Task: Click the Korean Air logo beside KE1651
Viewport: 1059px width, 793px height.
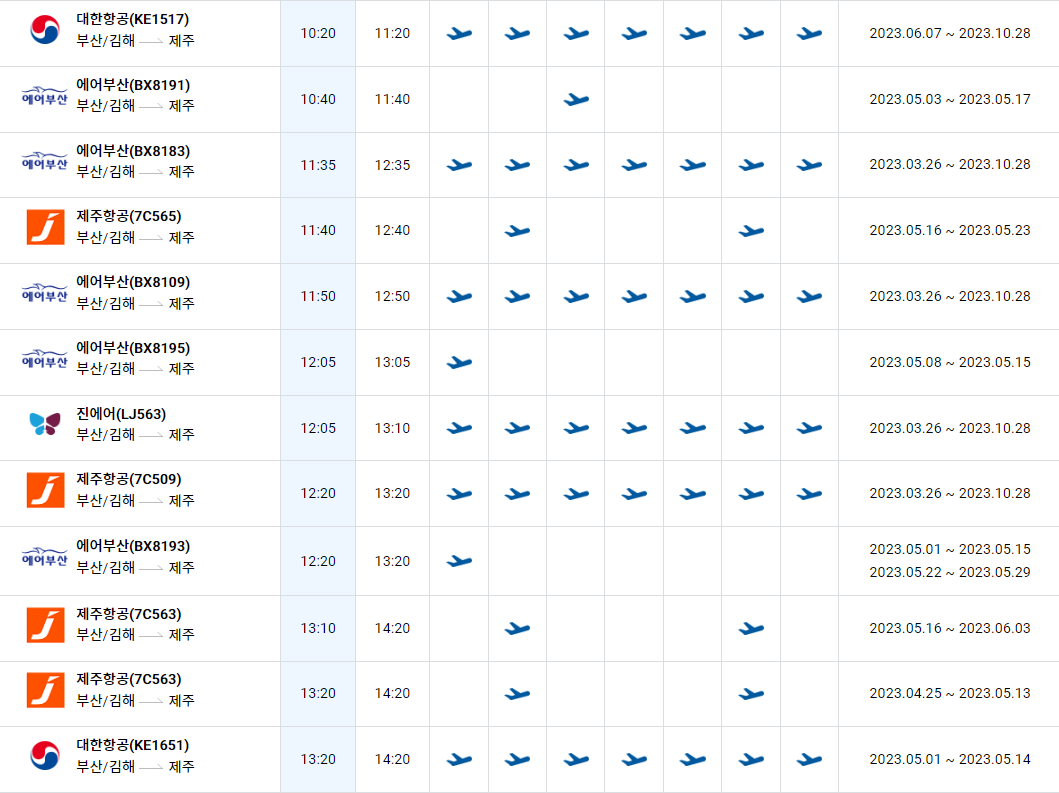Action: pos(45,755)
